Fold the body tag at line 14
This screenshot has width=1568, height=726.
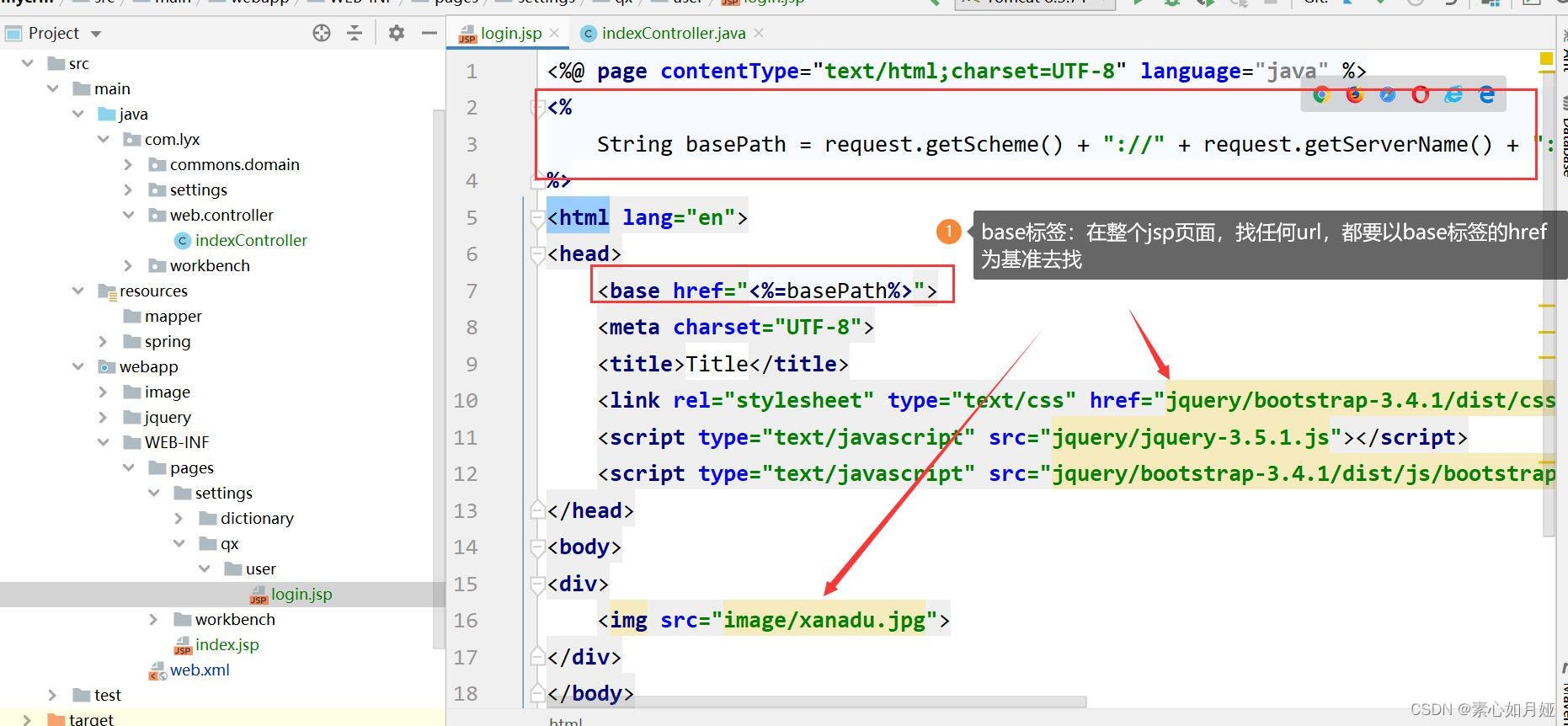[537, 547]
